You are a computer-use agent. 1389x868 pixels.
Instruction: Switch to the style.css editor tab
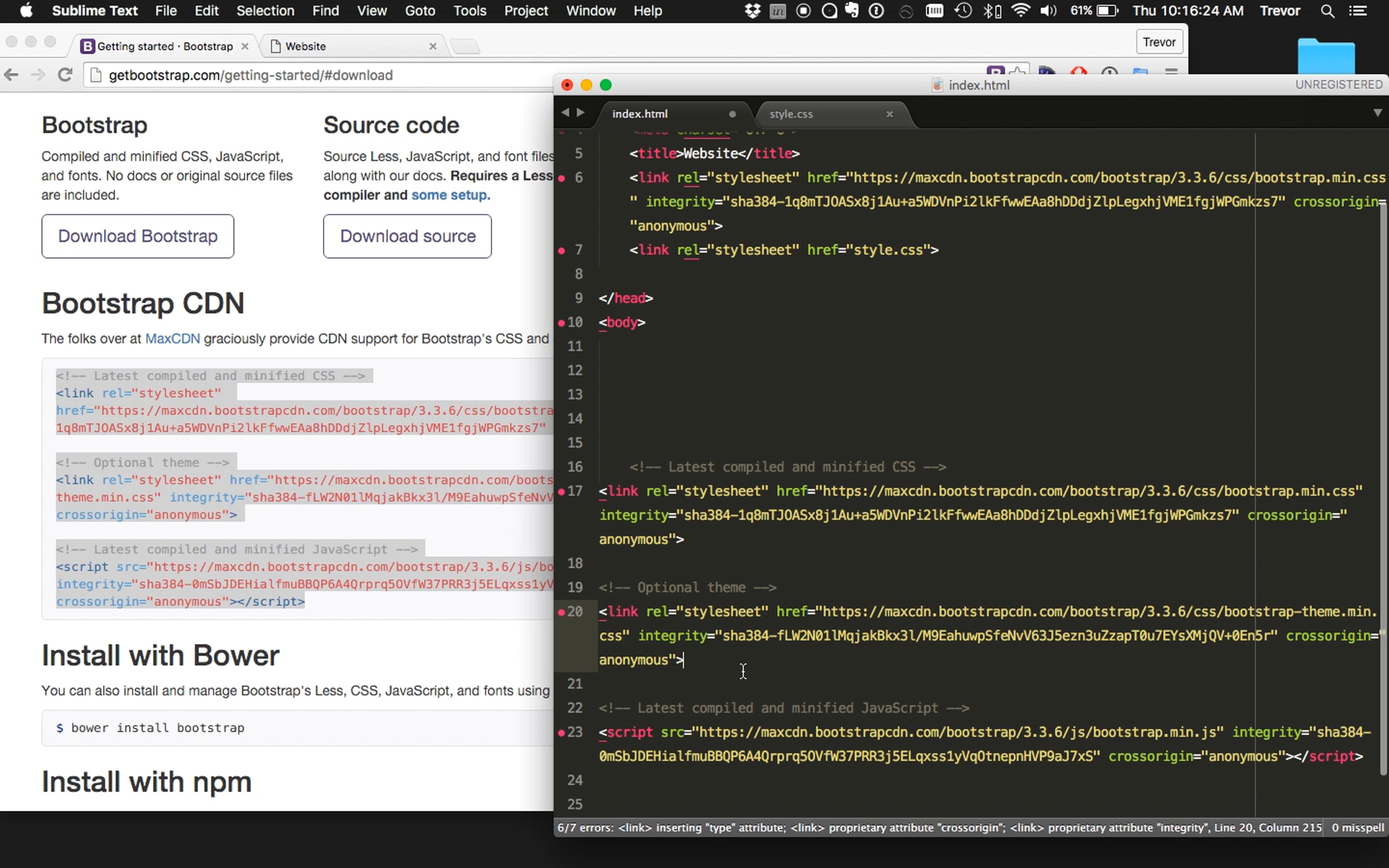pos(828,114)
